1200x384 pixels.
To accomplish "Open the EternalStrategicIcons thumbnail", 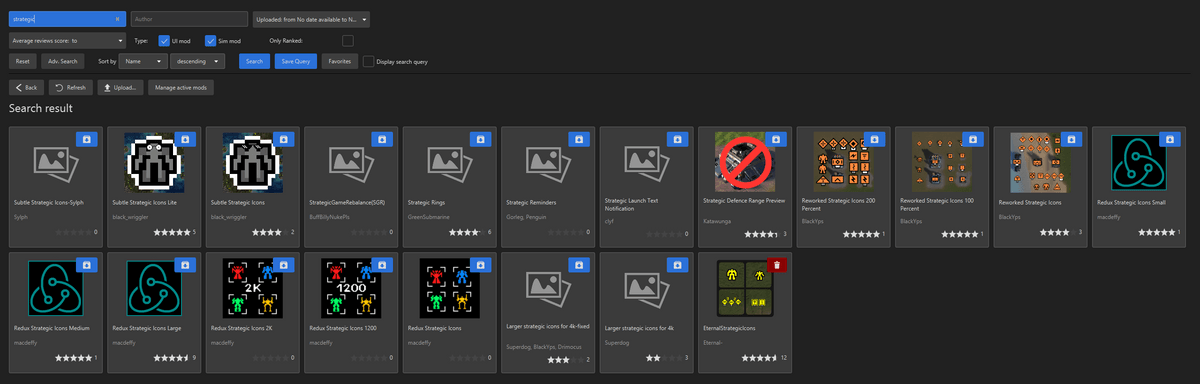I will pos(745,288).
